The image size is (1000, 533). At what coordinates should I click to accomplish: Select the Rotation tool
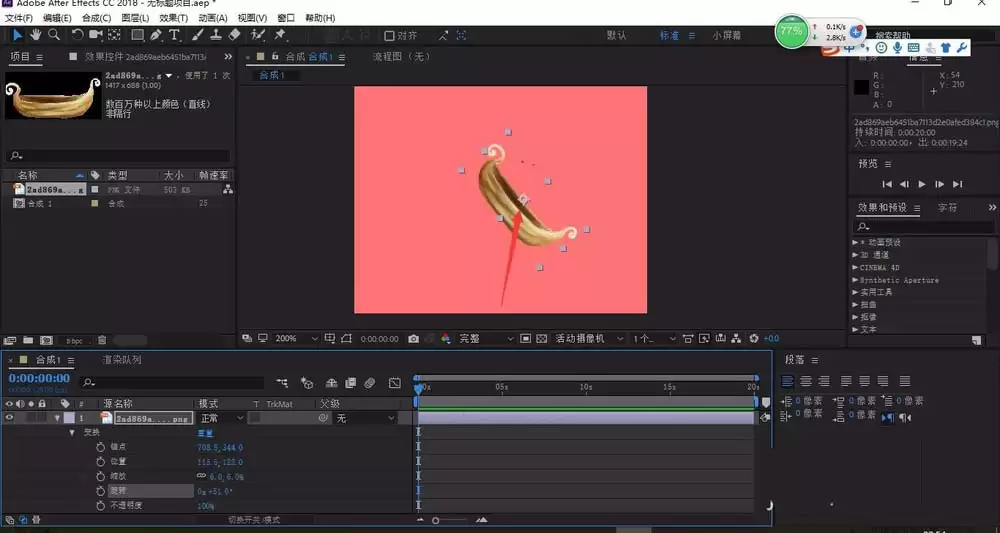click(77, 35)
